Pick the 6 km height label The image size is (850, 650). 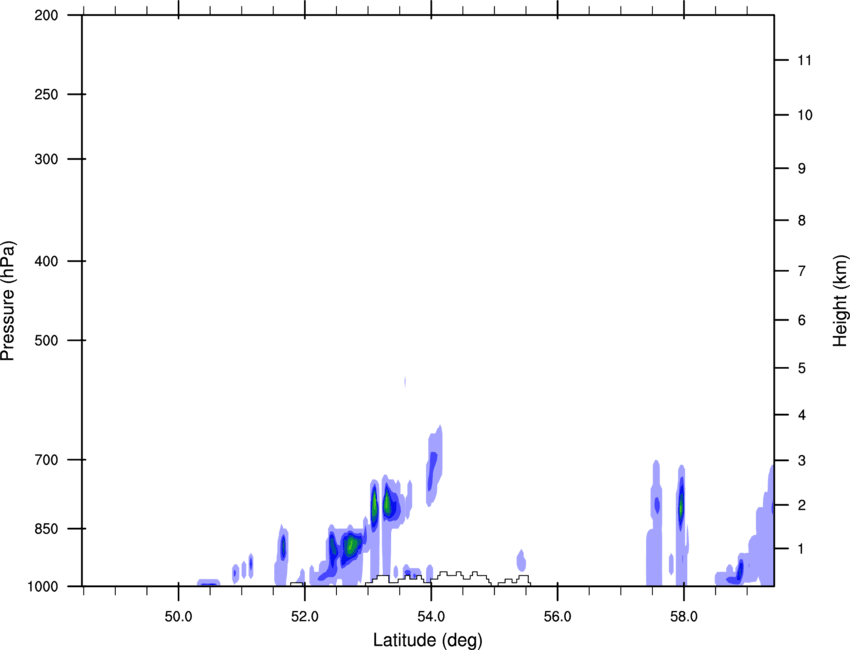click(802, 320)
